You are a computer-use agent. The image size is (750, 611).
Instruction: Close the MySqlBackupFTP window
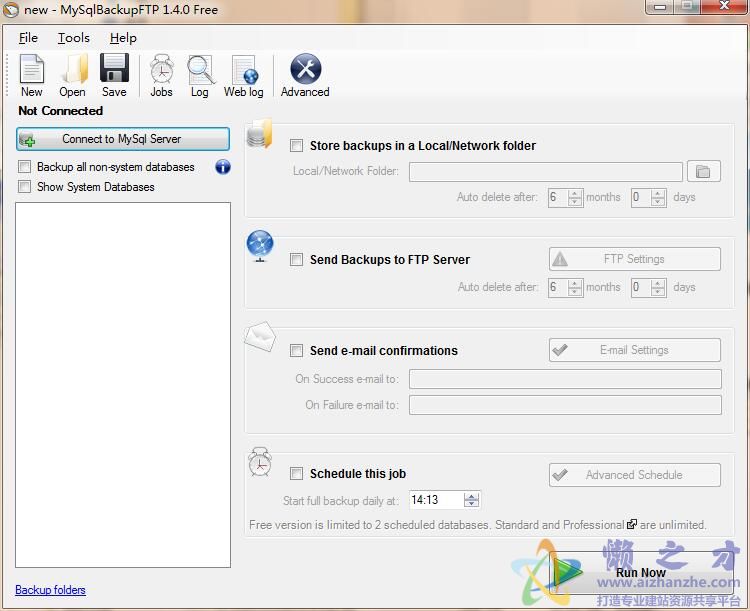[x=724, y=6]
